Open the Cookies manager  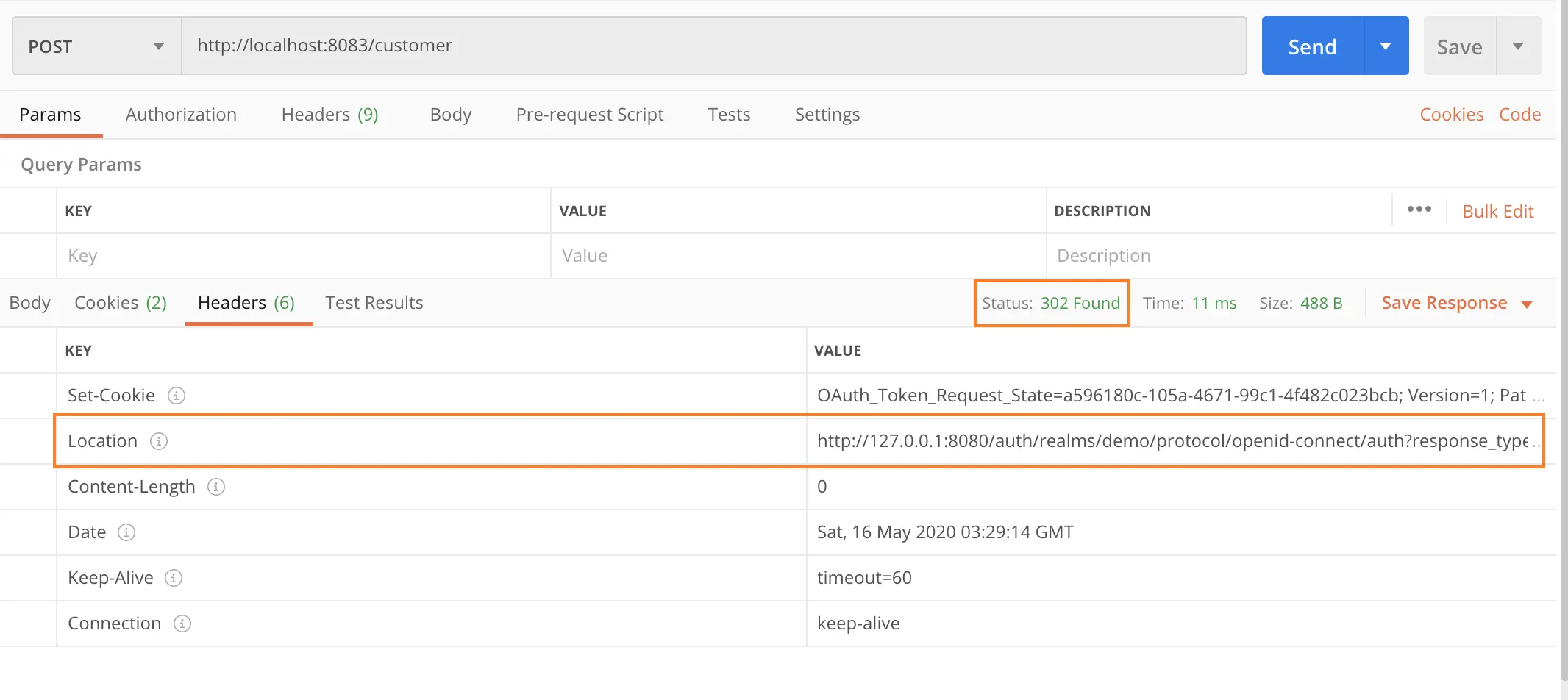pos(1451,114)
